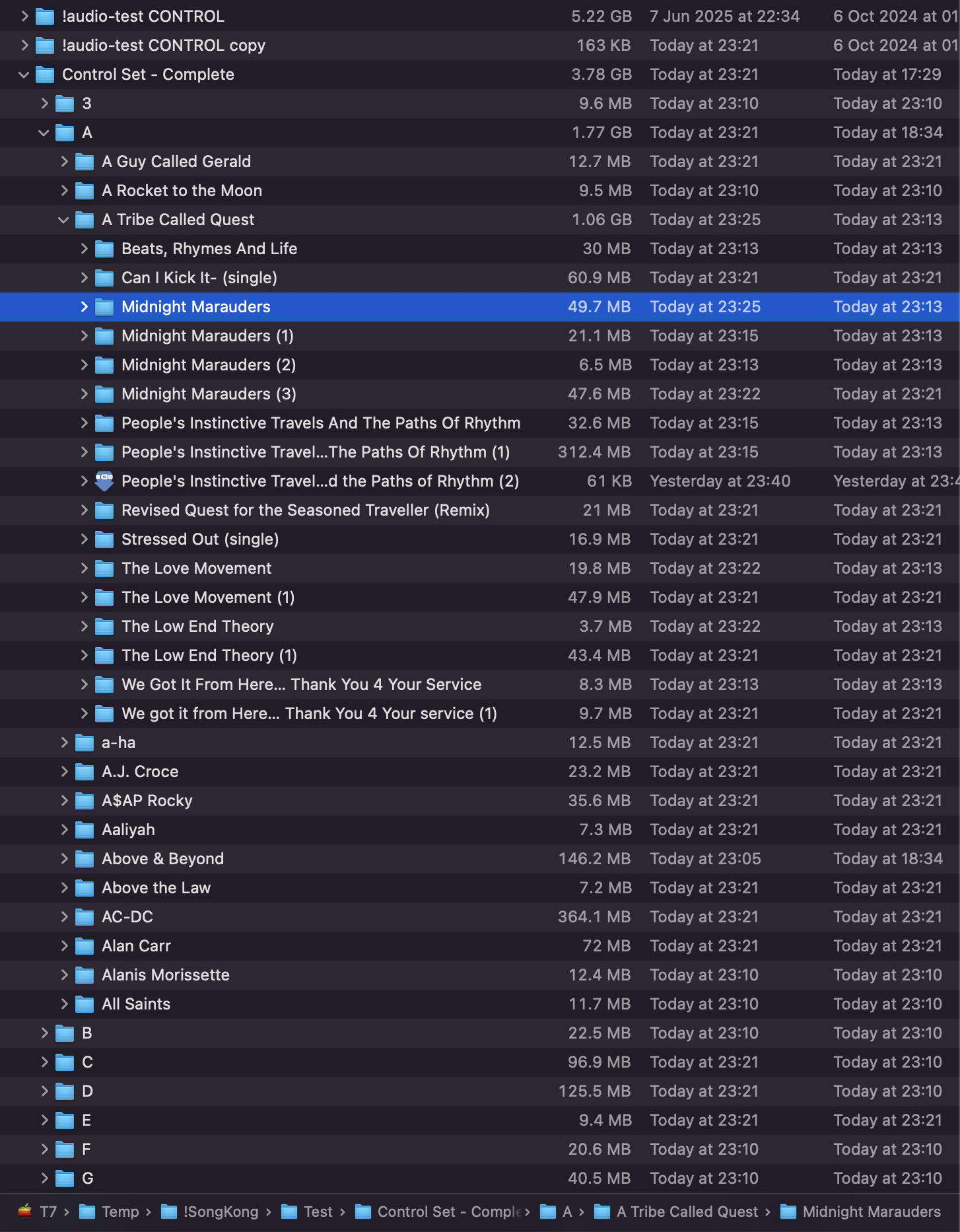Click the 61 KB size value

pos(609,481)
